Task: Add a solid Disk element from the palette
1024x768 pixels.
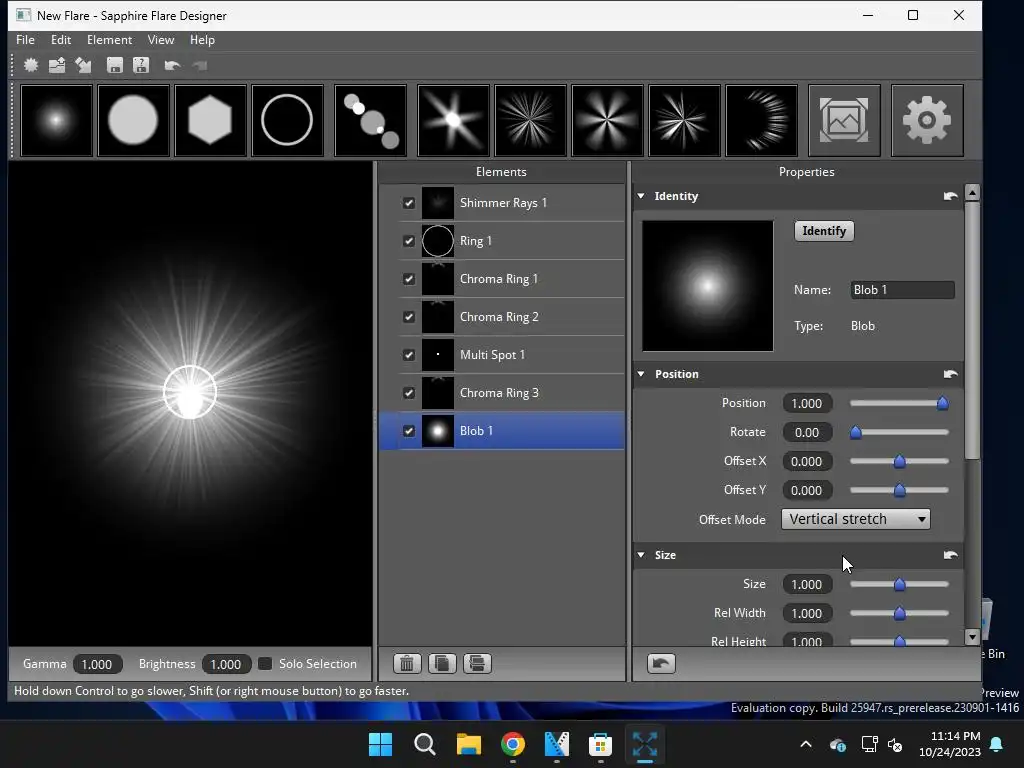Action: point(133,120)
